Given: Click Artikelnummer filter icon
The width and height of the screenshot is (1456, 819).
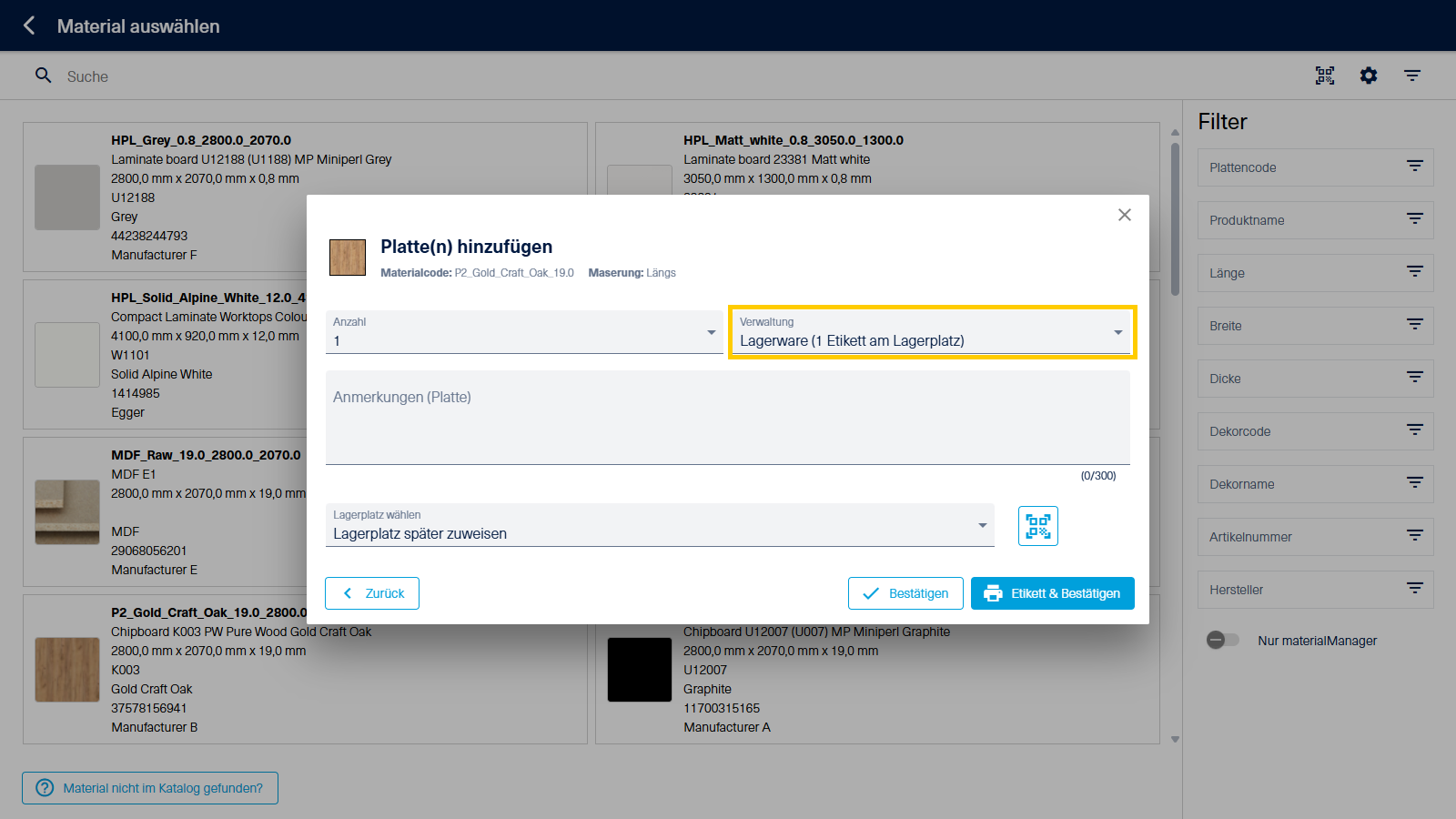Looking at the screenshot, I should [1415, 535].
